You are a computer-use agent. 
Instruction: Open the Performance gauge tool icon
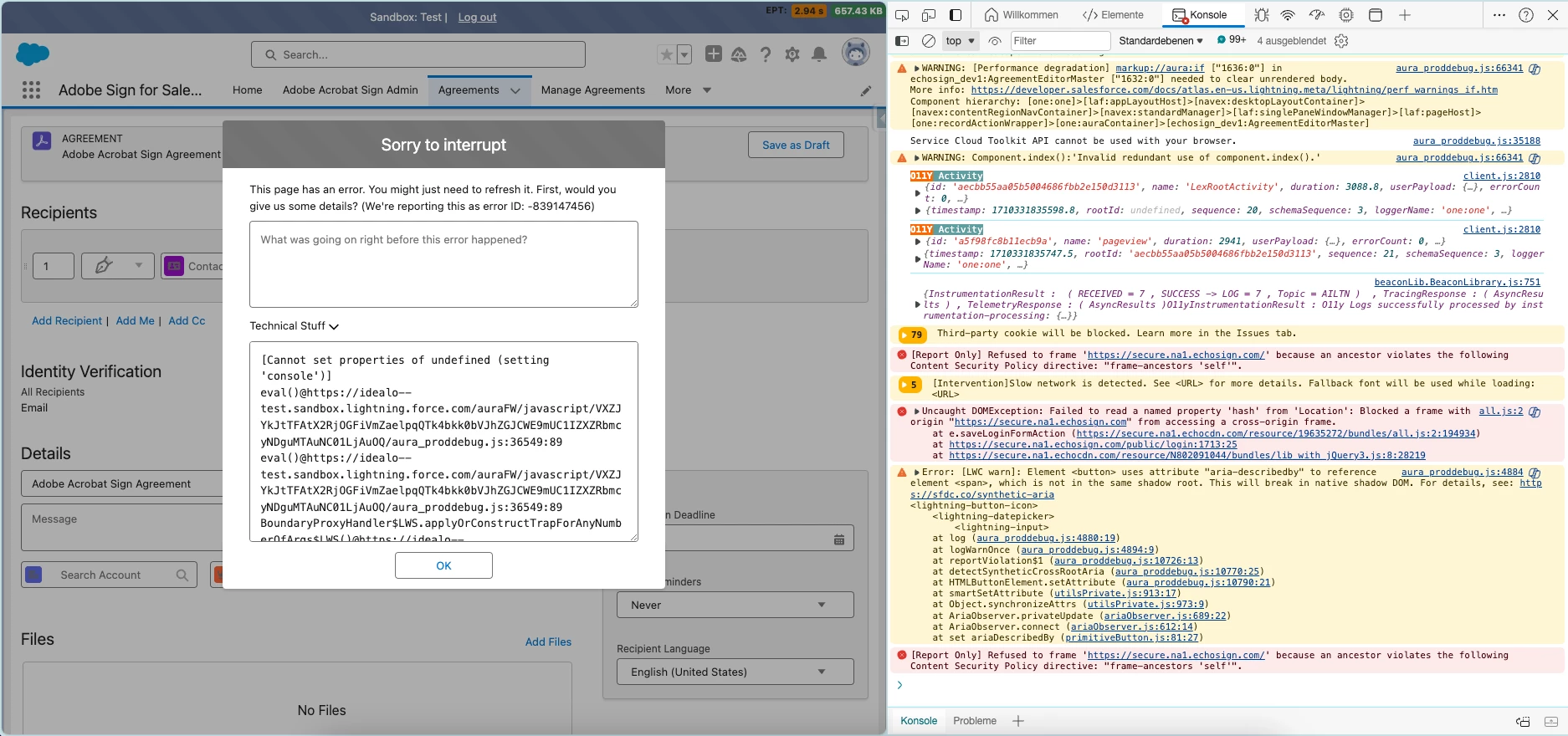(x=1317, y=15)
